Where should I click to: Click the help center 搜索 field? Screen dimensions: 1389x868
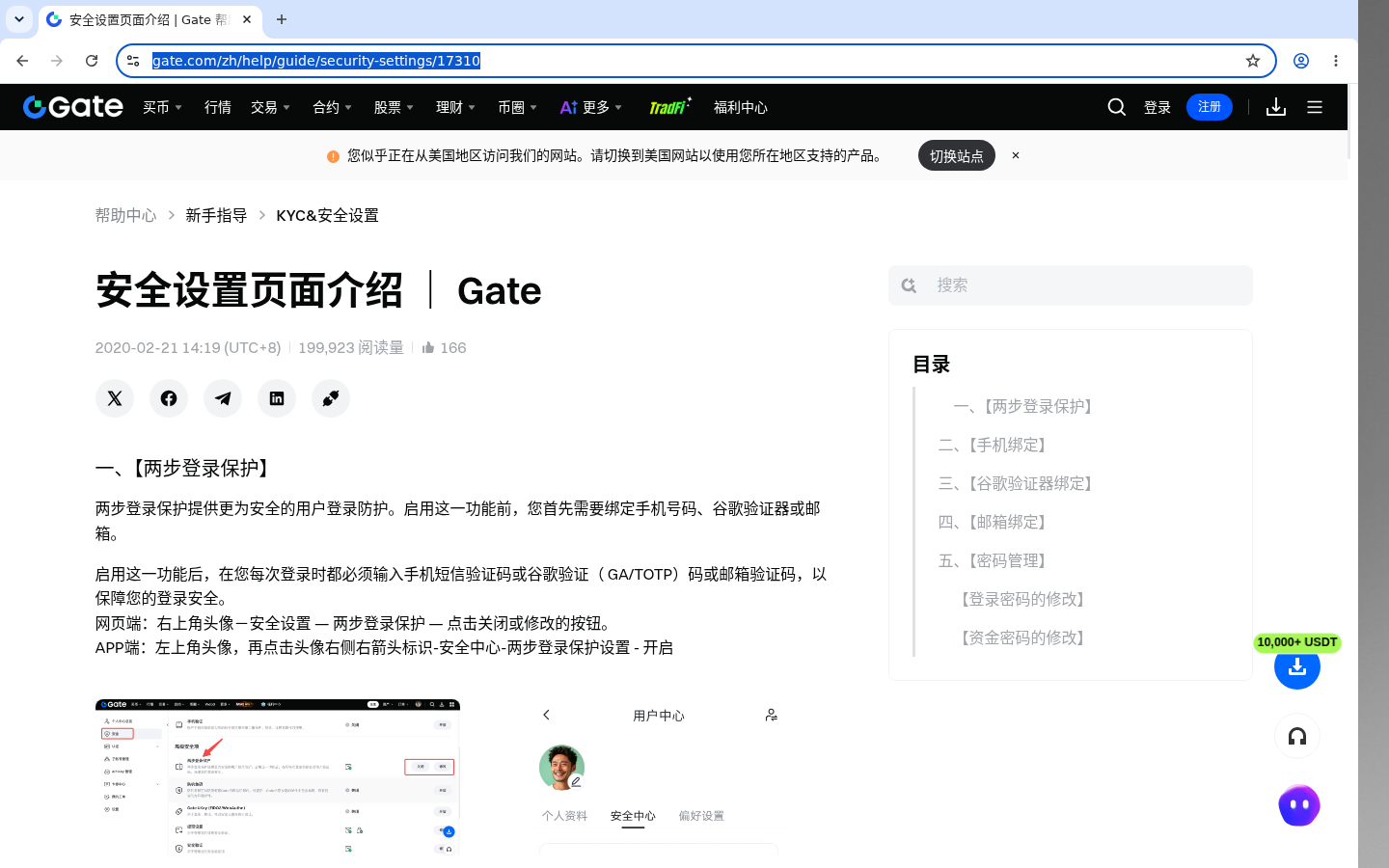[x=1071, y=285]
